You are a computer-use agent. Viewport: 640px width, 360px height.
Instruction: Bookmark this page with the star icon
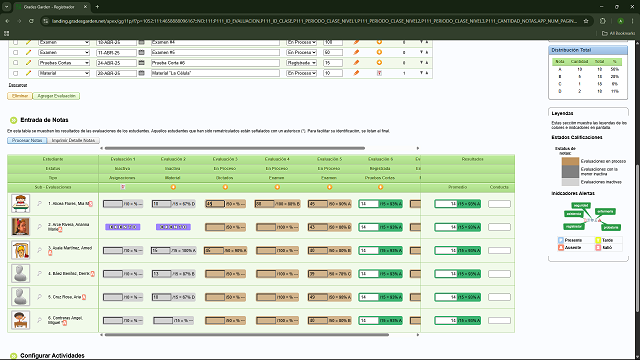coord(586,21)
